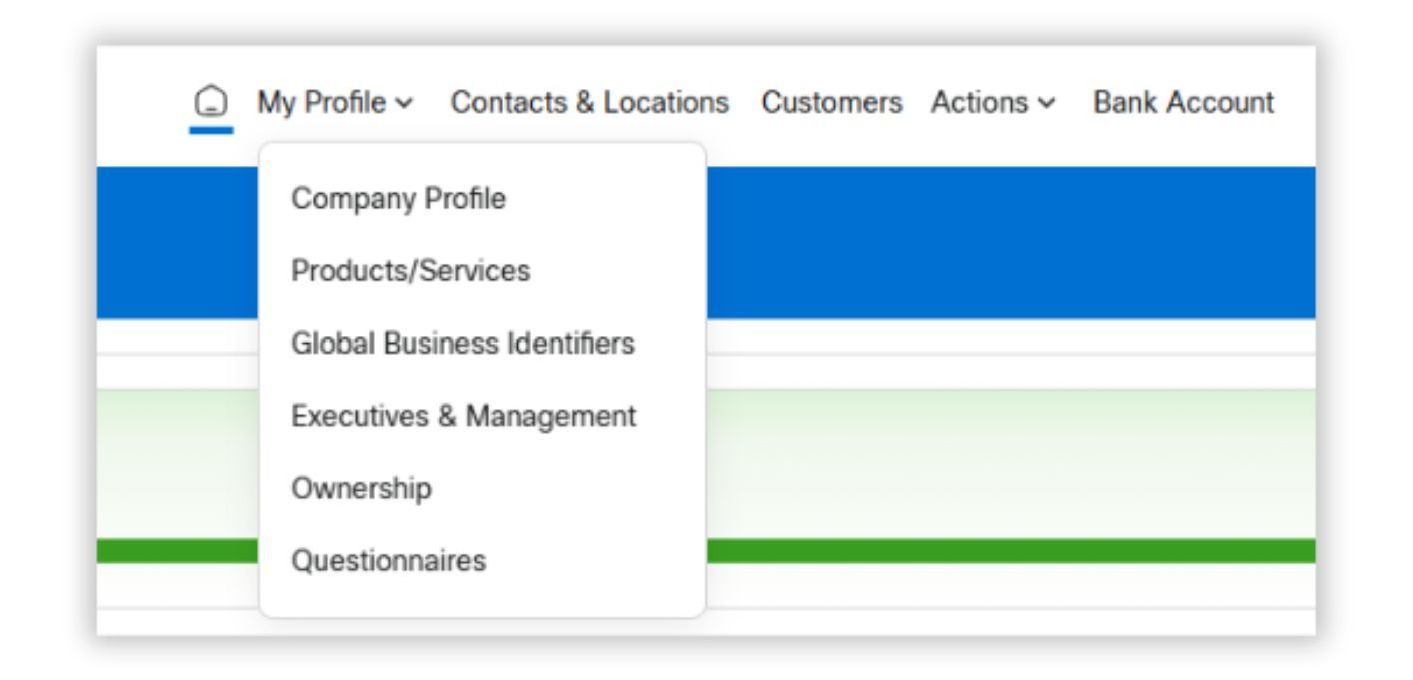Open the Bank Account section
Image resolution: width=1413 pixels, height=680 pixels.
click(x=1184, y=102)
